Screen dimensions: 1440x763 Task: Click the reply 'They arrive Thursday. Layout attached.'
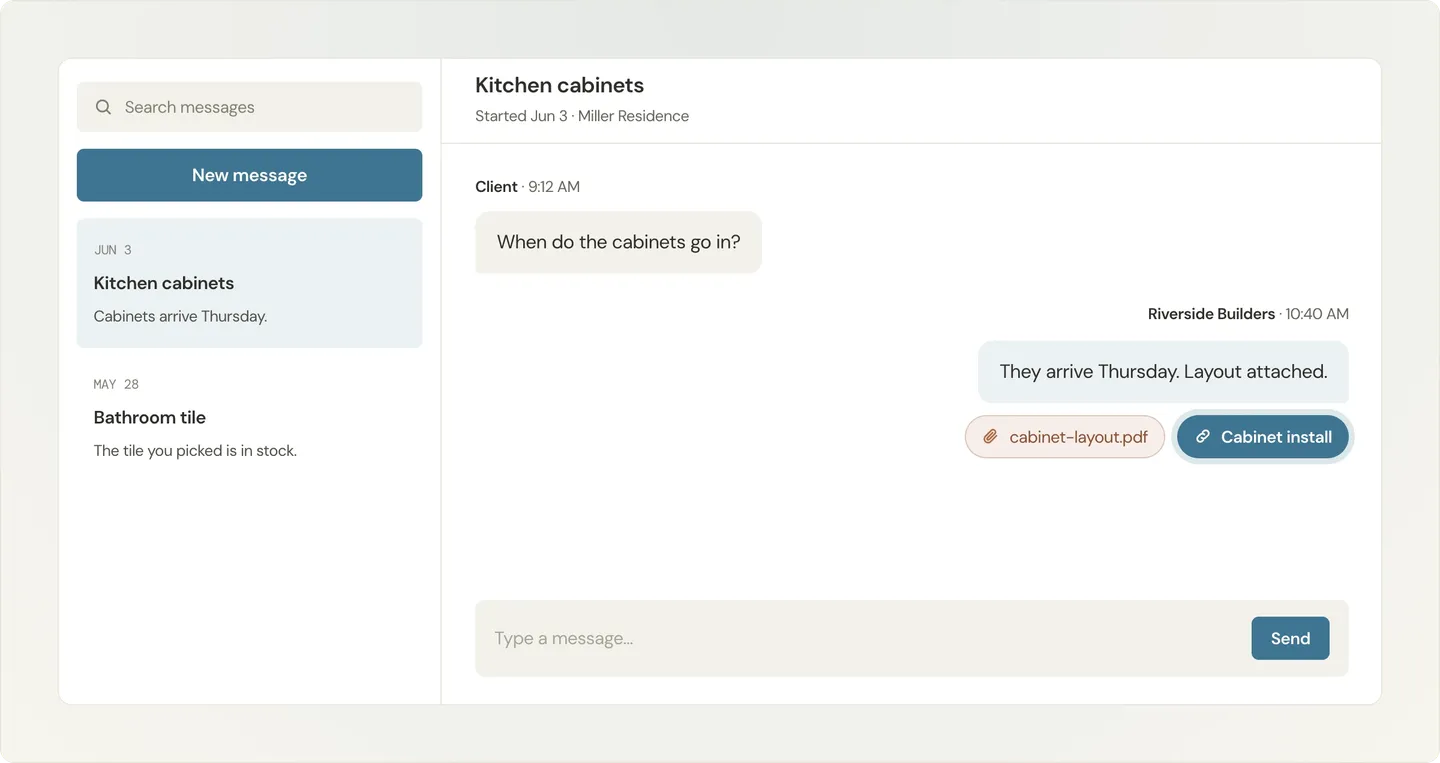[1163, 372]
